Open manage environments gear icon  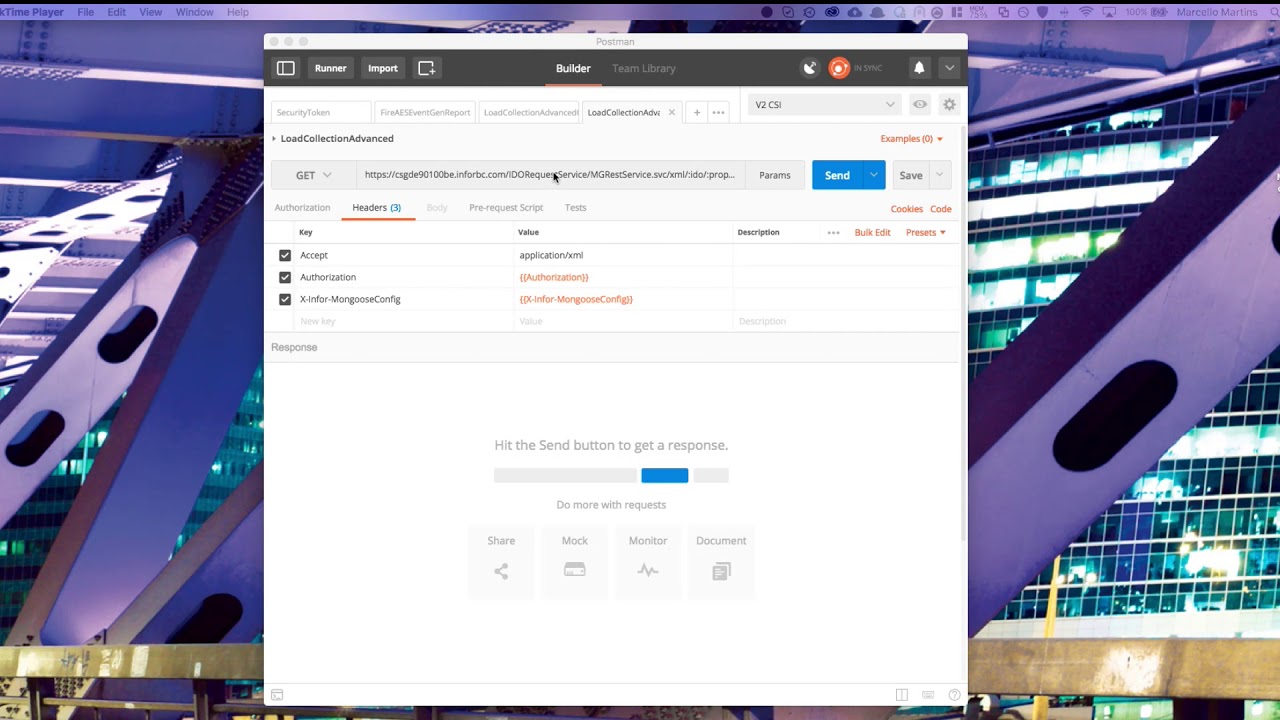949,104
